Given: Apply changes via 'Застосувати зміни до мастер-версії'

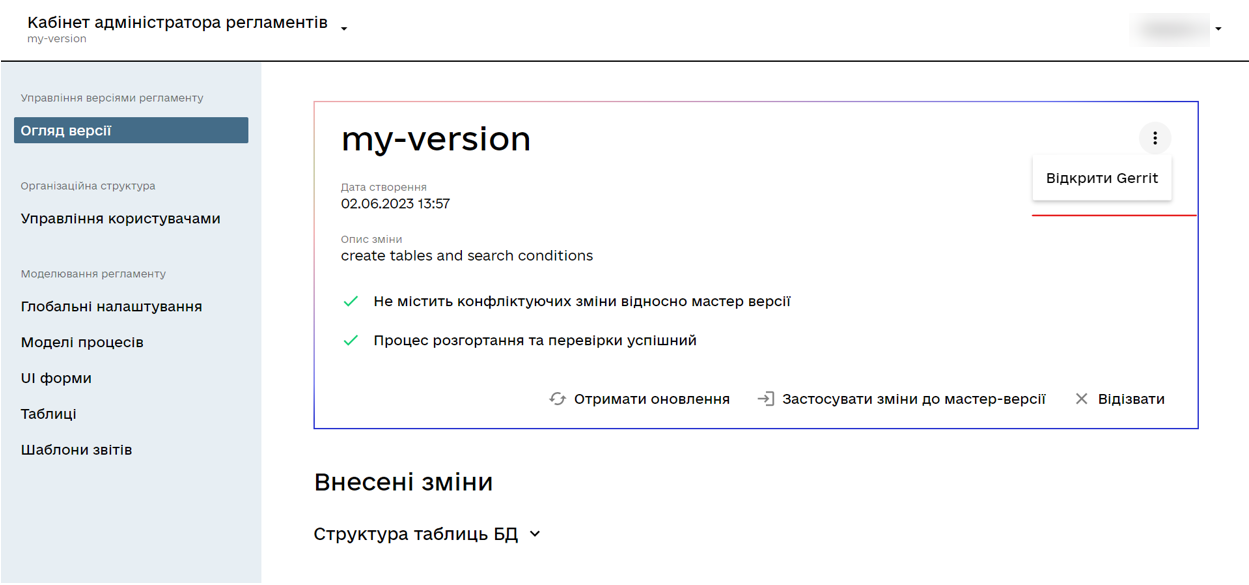Looking at the screenshot, I should [914, 399].
